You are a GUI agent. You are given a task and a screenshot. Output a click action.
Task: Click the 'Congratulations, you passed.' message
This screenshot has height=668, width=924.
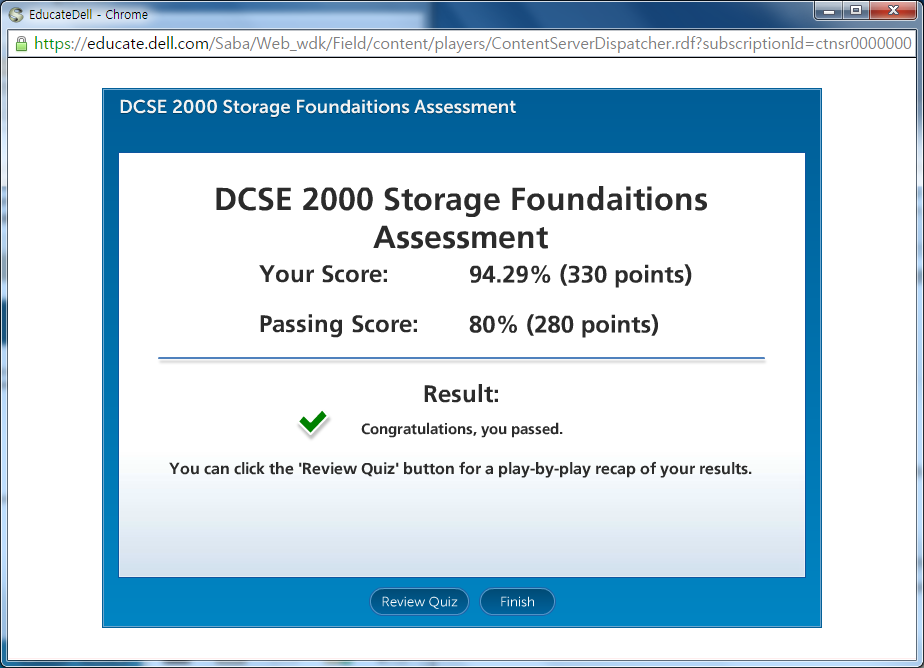pyautogui.click(x=461, y=429)
